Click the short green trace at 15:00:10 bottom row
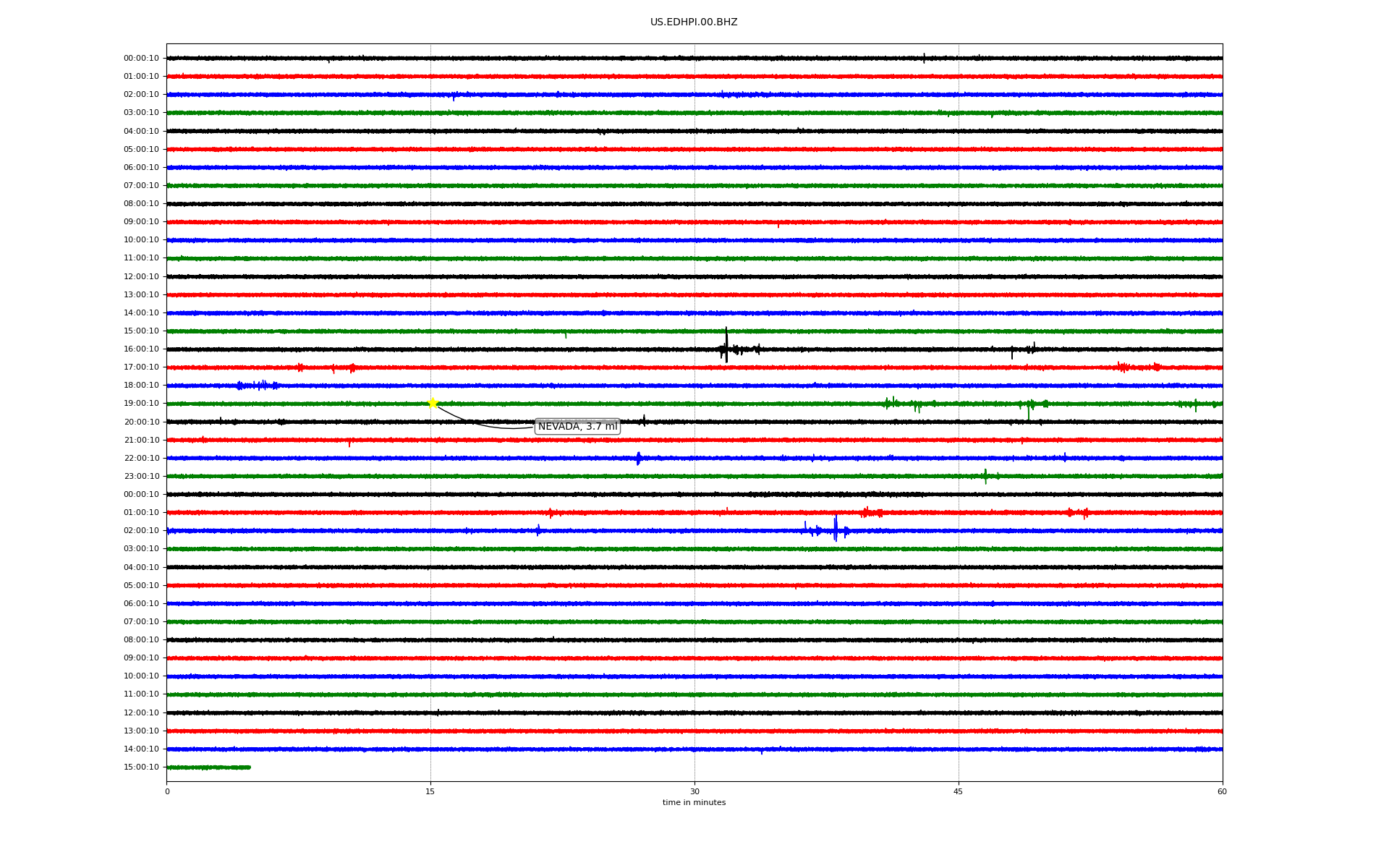1389x868 pixels. point(208,767)
